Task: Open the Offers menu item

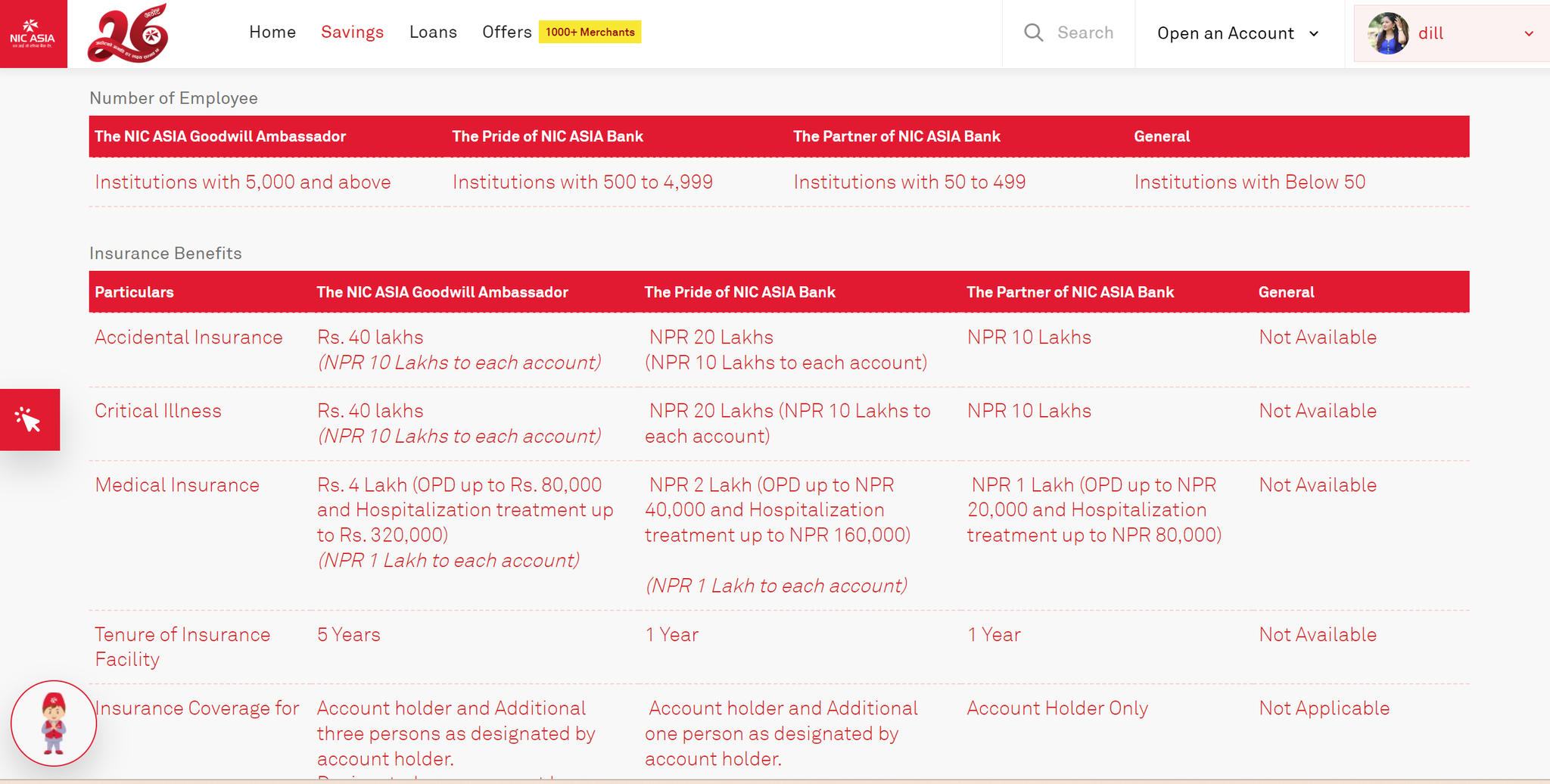Action: [x=506, y=32]
